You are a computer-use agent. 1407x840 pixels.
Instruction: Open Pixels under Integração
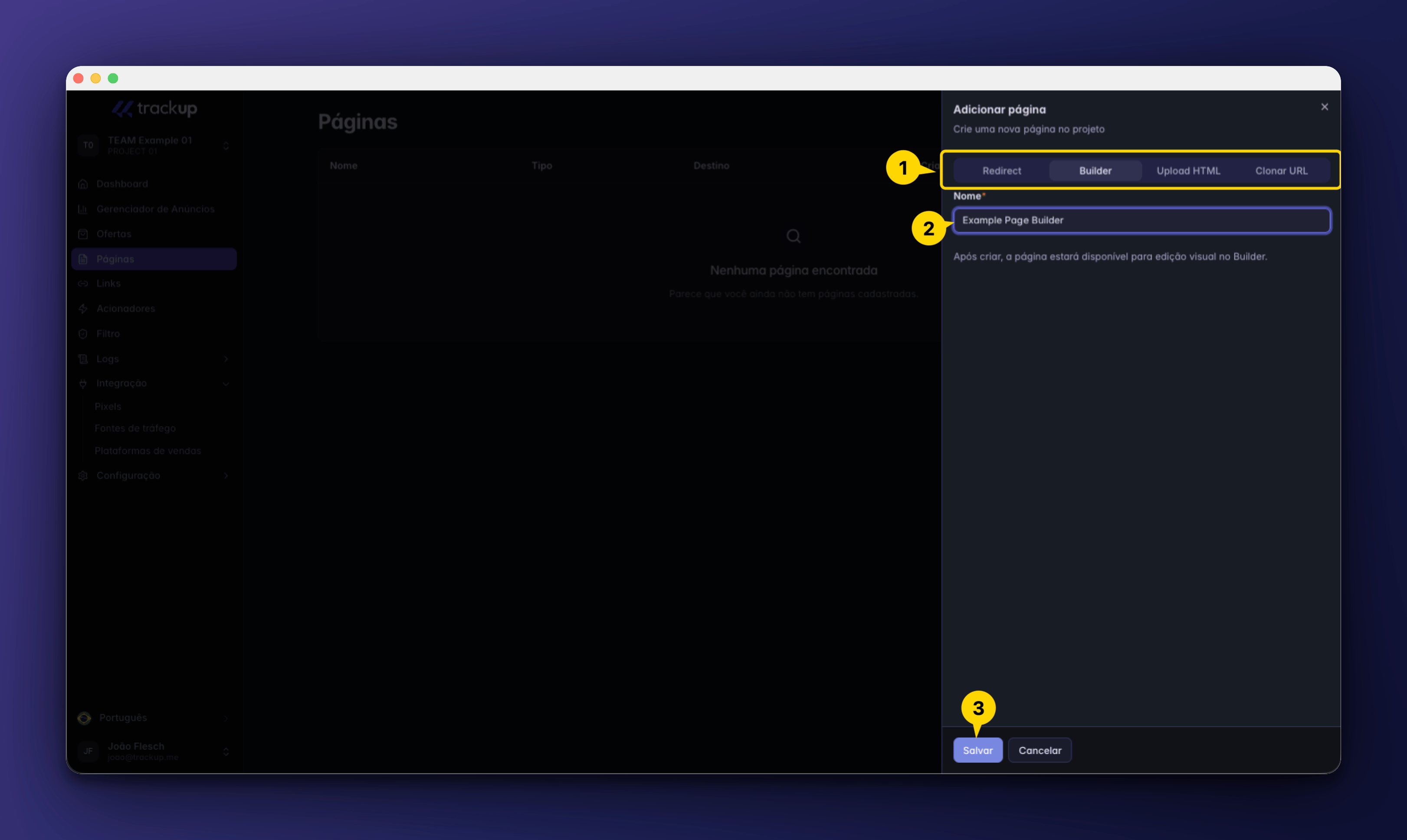(108, 407)
